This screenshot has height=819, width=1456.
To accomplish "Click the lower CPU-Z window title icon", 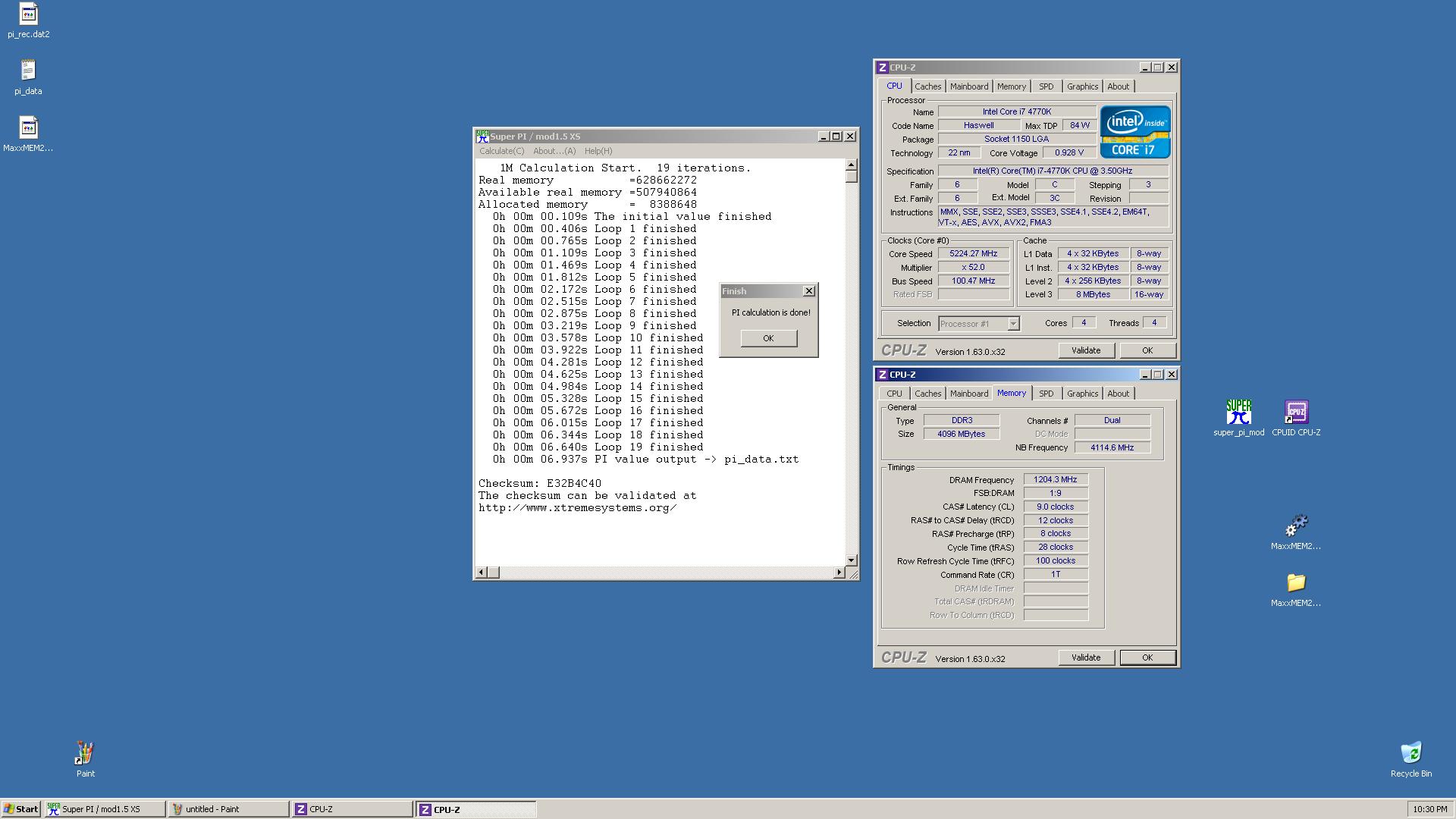I will pyautogui.click(x=882, y=375).
